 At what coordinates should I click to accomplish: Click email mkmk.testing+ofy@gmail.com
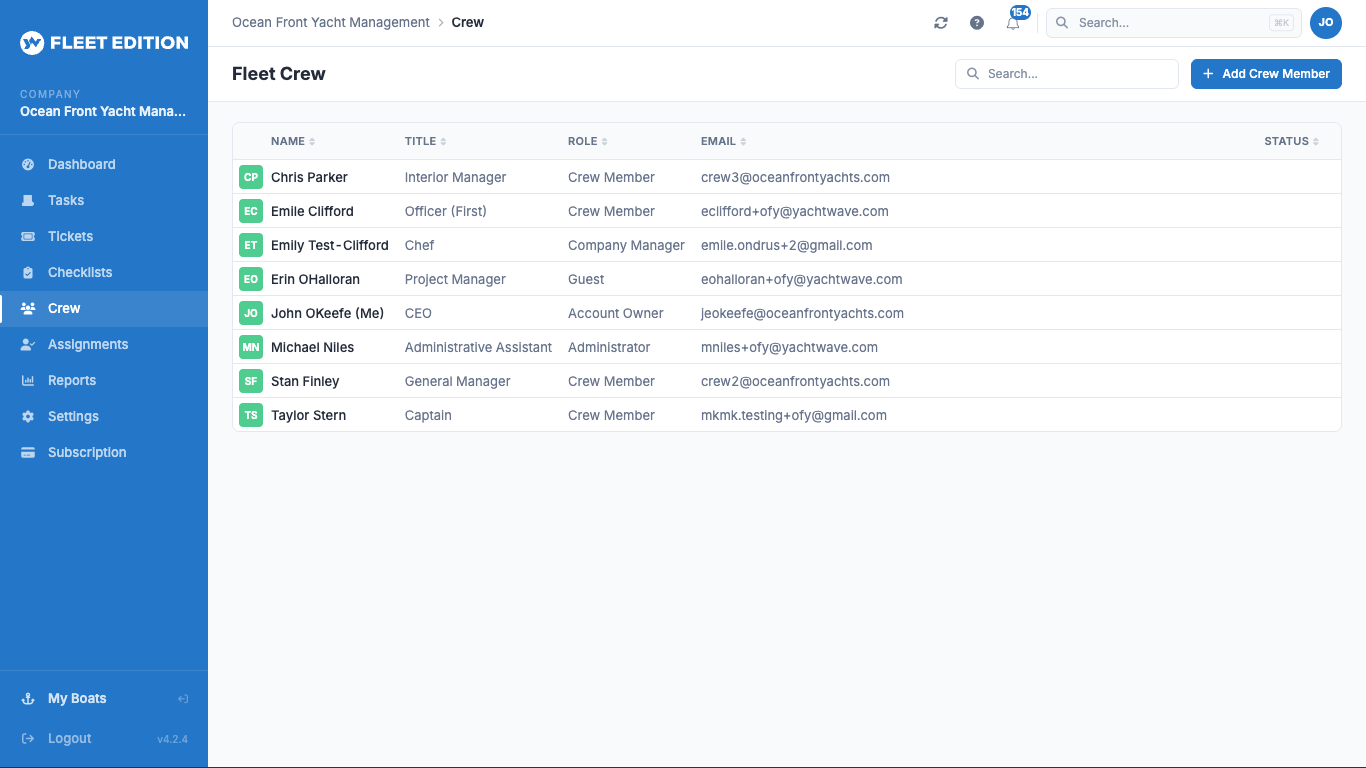794,415
